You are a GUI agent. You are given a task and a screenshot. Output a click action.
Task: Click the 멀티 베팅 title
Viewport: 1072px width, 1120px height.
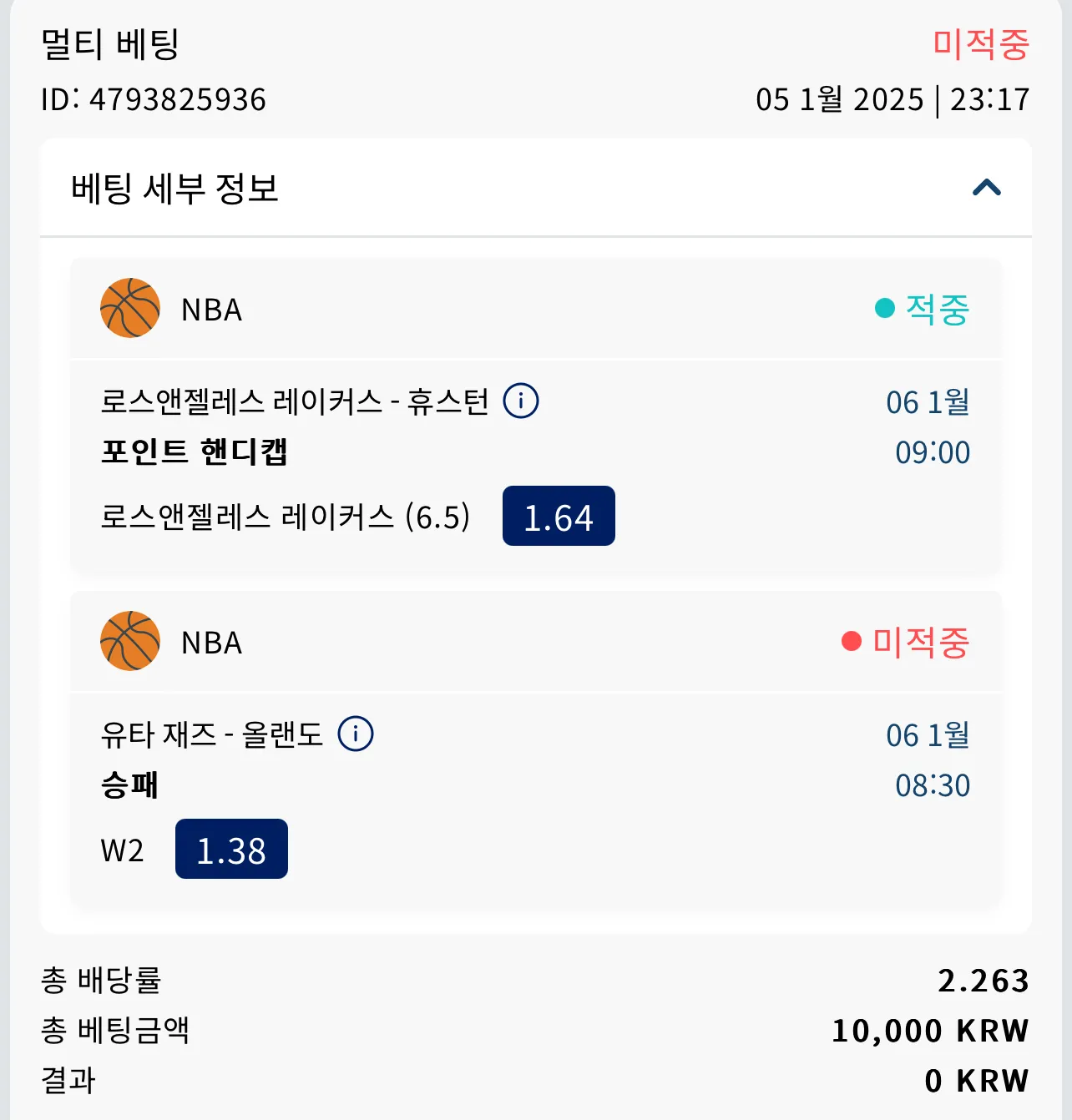click(110, 44)
